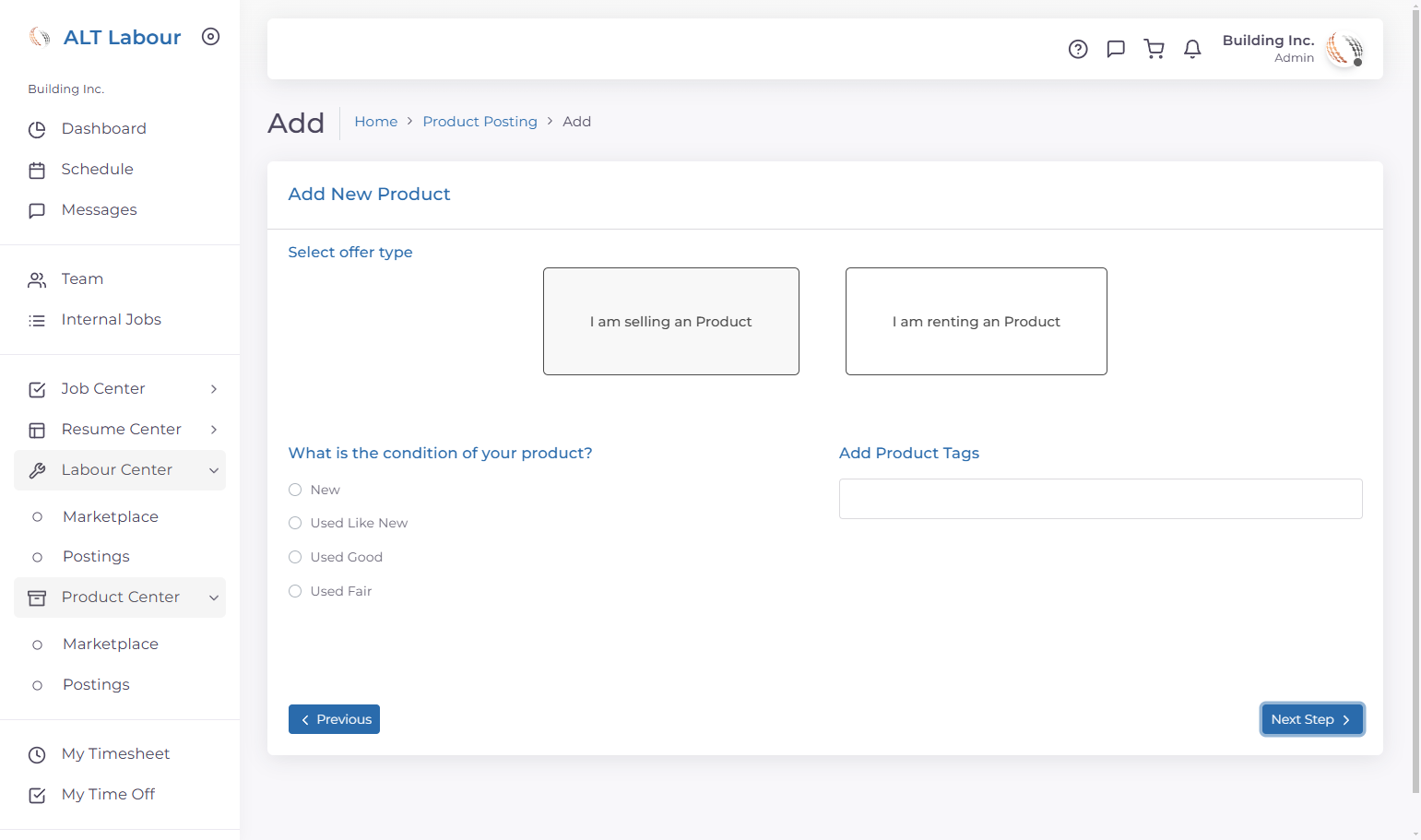This screenshot has height=840, width=1421.
Task: Click the Product Center archive box icon
Action: (x=37, y=598)
